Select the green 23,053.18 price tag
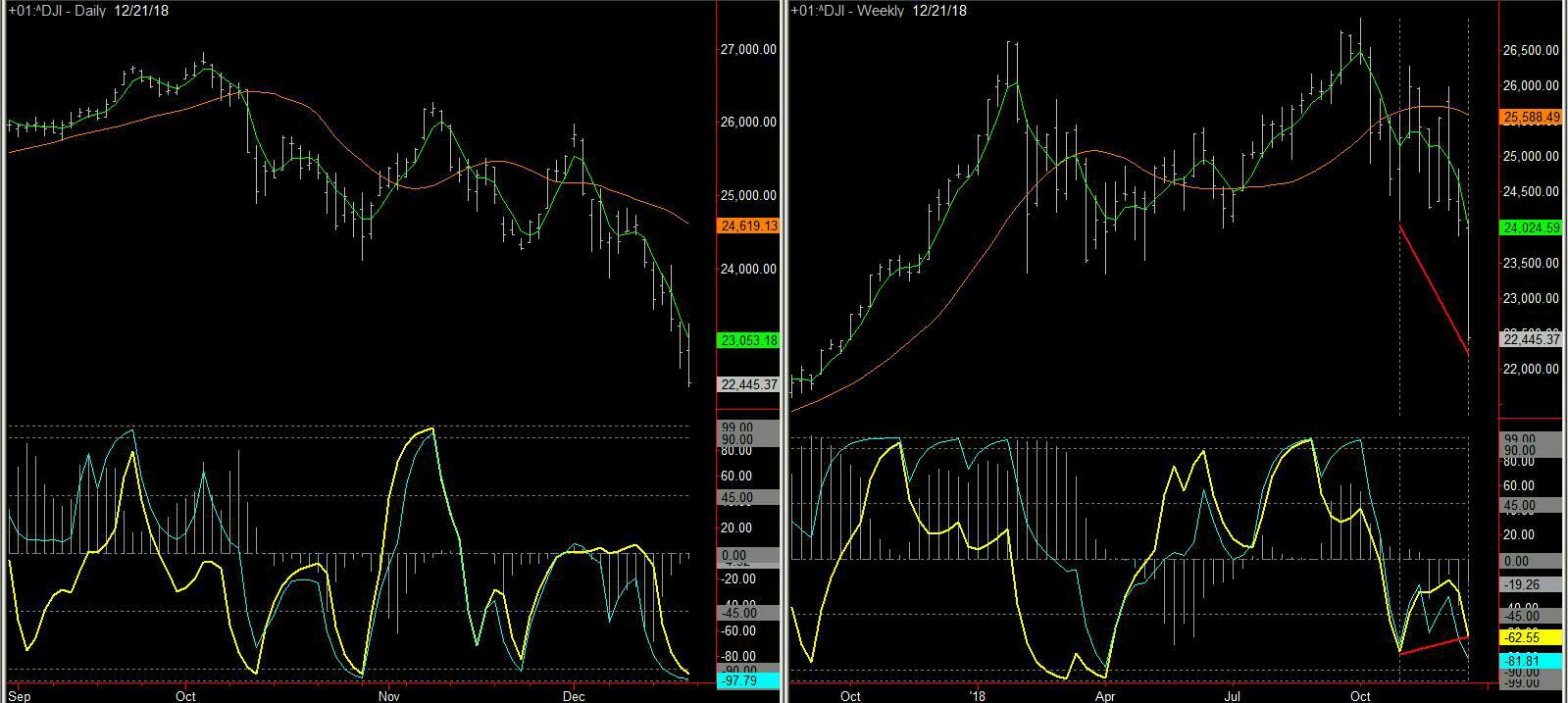This screenshot has height=703, width=1568. (749, 340)
